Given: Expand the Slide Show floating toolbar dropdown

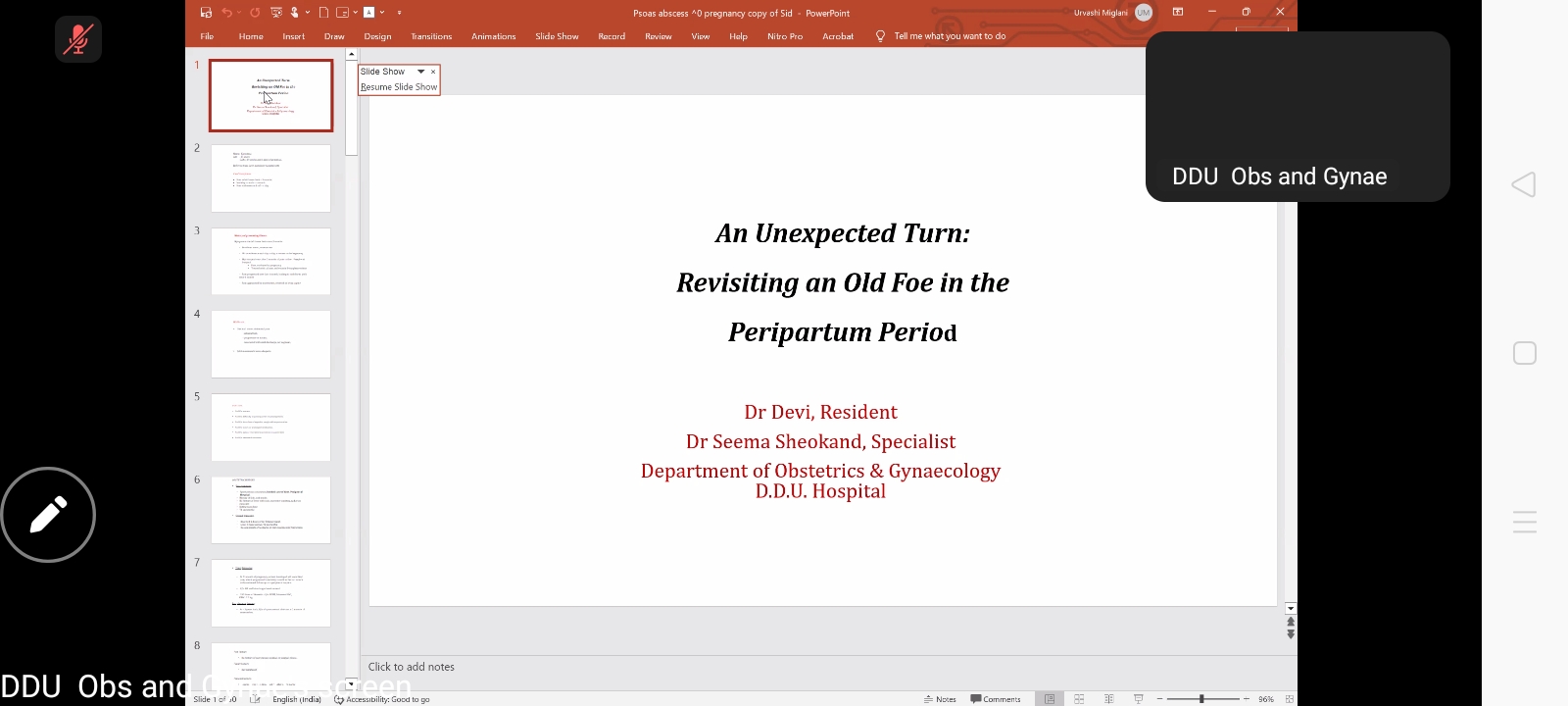Looking at the screenshot, I should [421, 72].
